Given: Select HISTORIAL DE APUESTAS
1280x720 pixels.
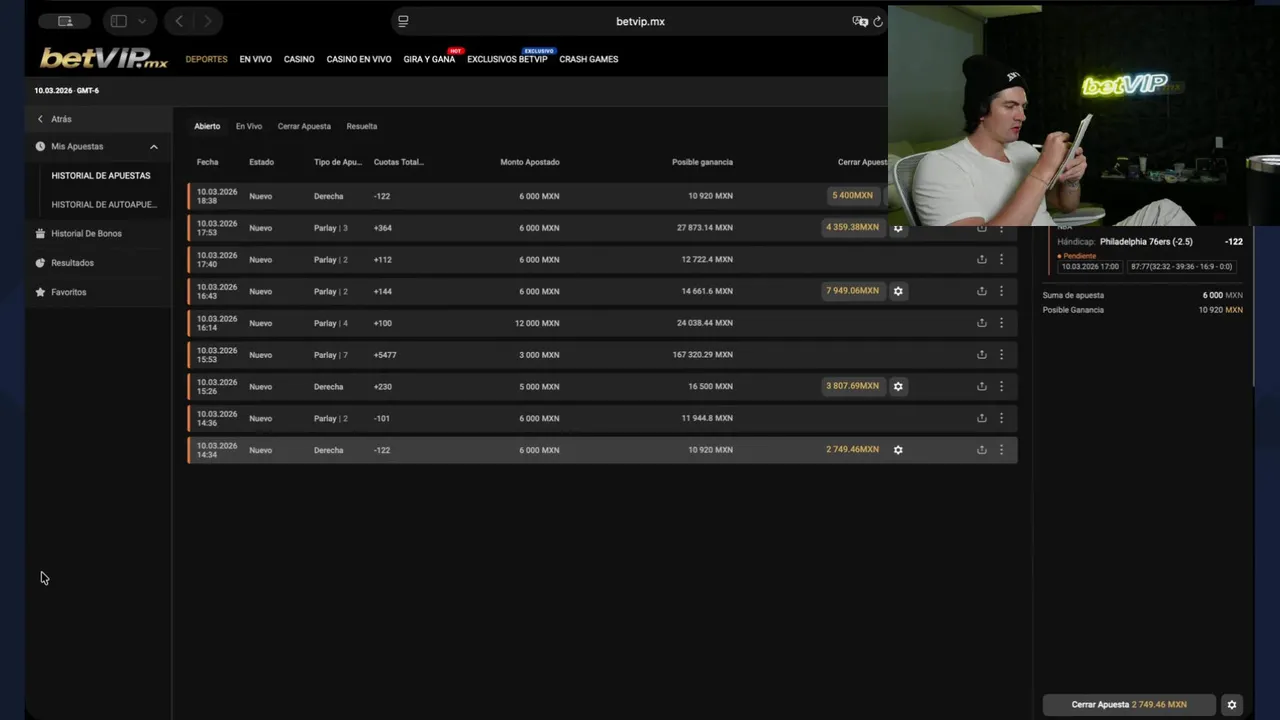Looking at the screenshot, I should click(101, 175).
